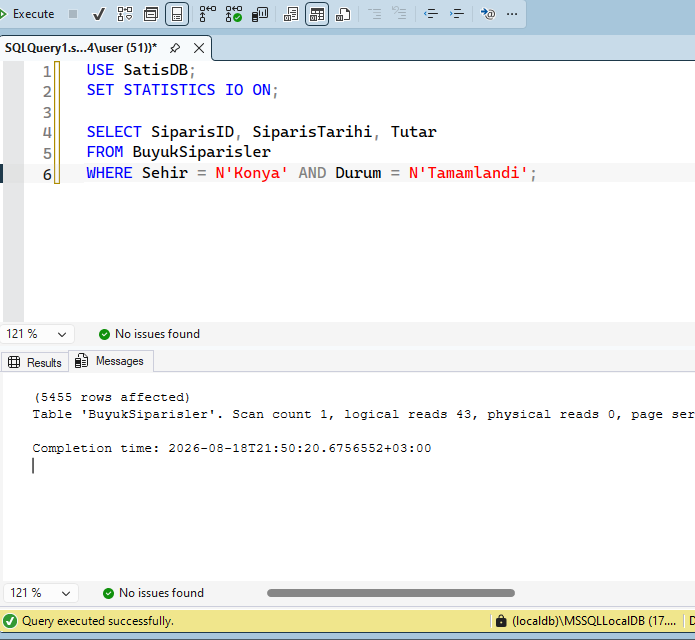Click the Results tab grid icon
The width and height of the screenshot is (695, 640).
pyautogui.click(x=14, y=362)
